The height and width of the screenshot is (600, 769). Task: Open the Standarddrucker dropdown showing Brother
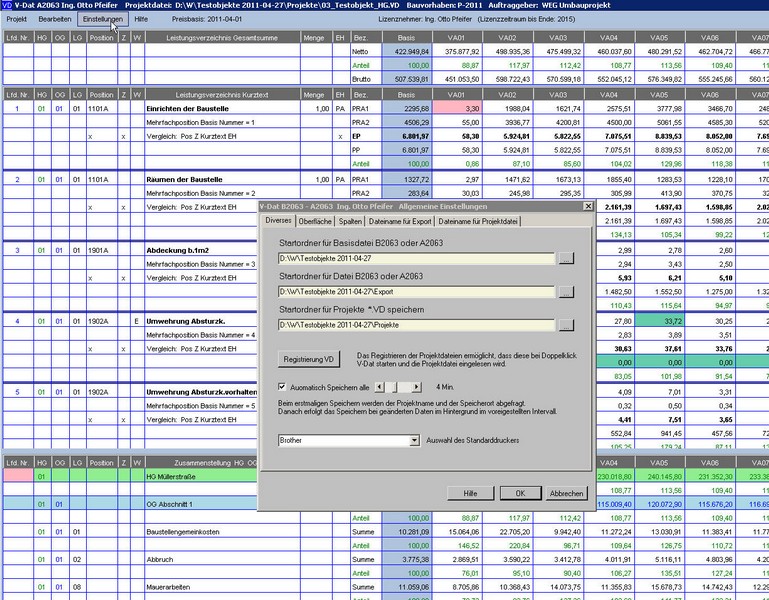pos(414,440)
